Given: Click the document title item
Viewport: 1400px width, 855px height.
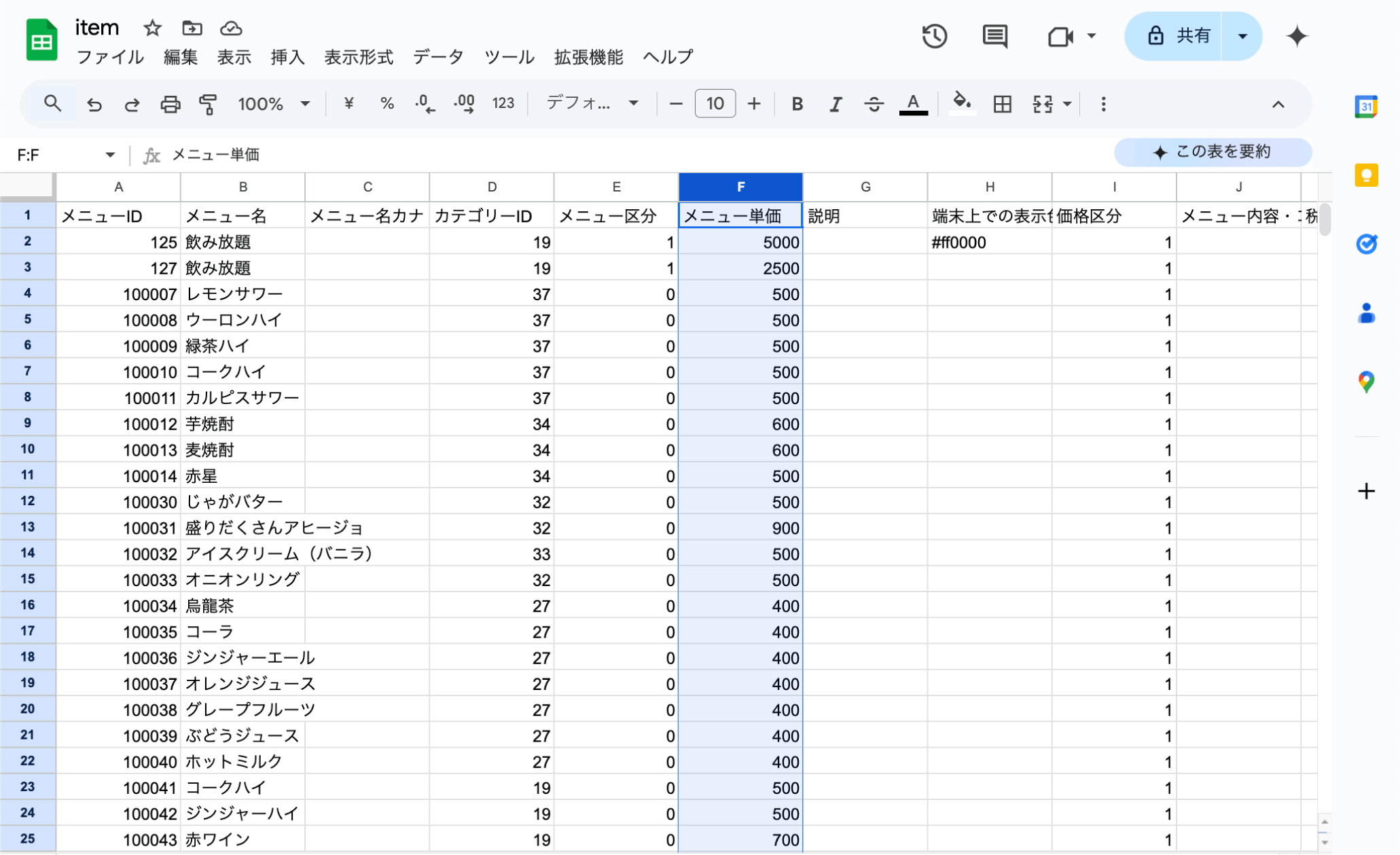Looking at the screenshot, I should point(97,28).
